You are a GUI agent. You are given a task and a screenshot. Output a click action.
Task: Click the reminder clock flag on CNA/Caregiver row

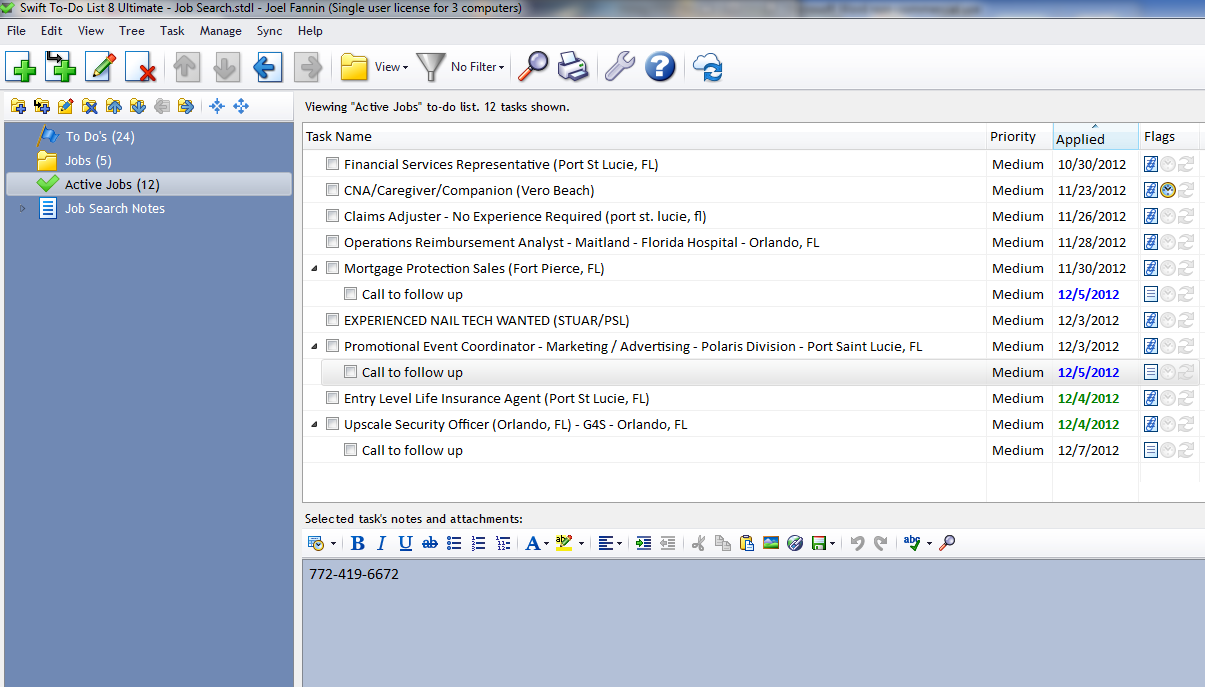[1168, 190]
